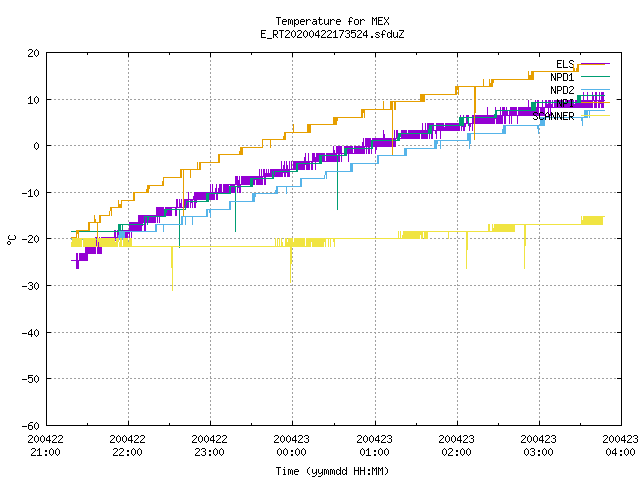Click the y-axis label -30
Viewport: 640px width, 480px height.
tap(31, 286)
